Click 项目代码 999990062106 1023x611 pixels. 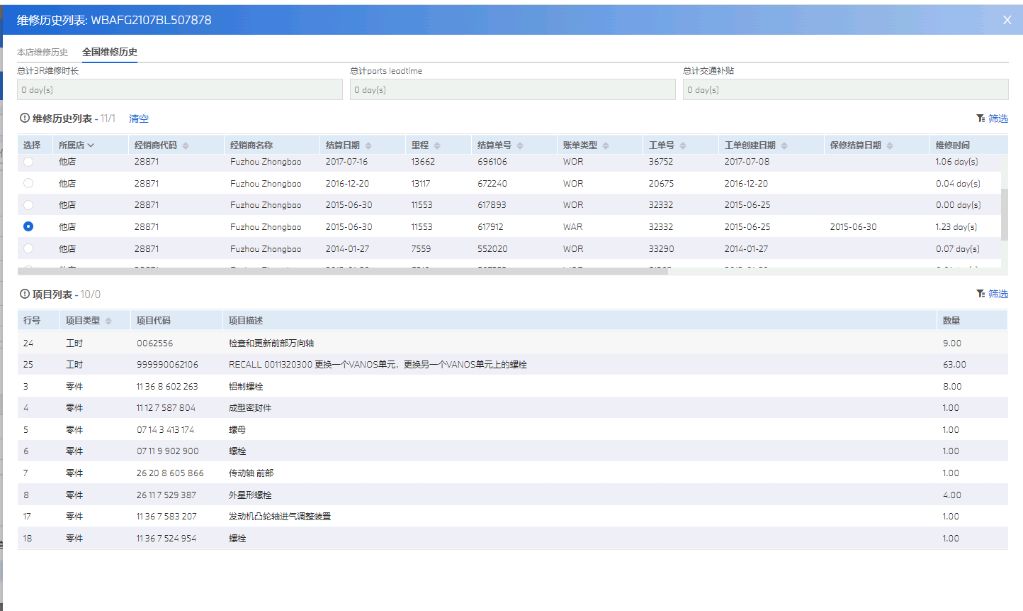point(167,365)
